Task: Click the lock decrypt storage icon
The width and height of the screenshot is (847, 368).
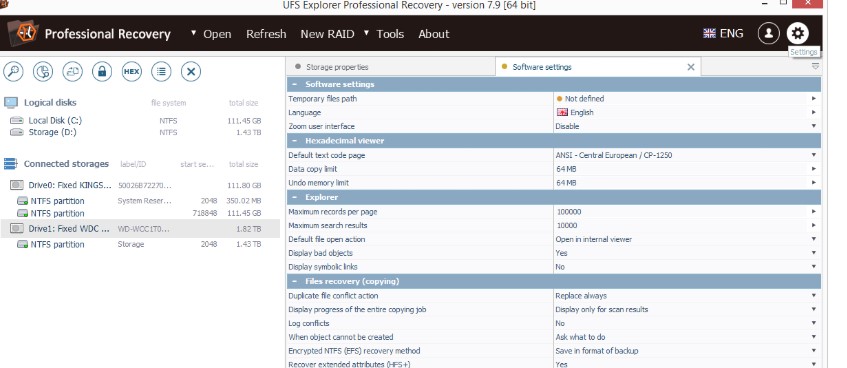Action: [102, 71]
